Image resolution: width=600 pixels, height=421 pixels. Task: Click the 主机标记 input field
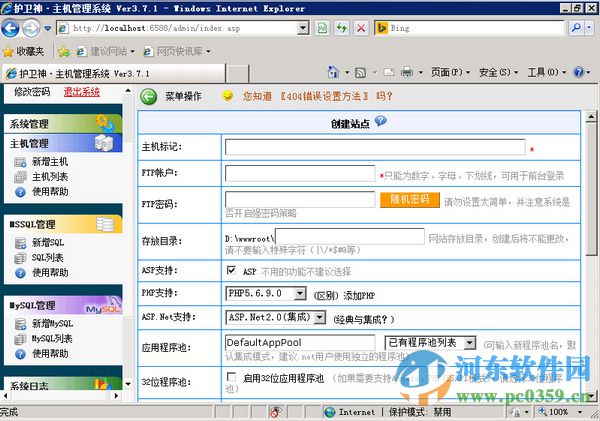(x=375, y=147)
